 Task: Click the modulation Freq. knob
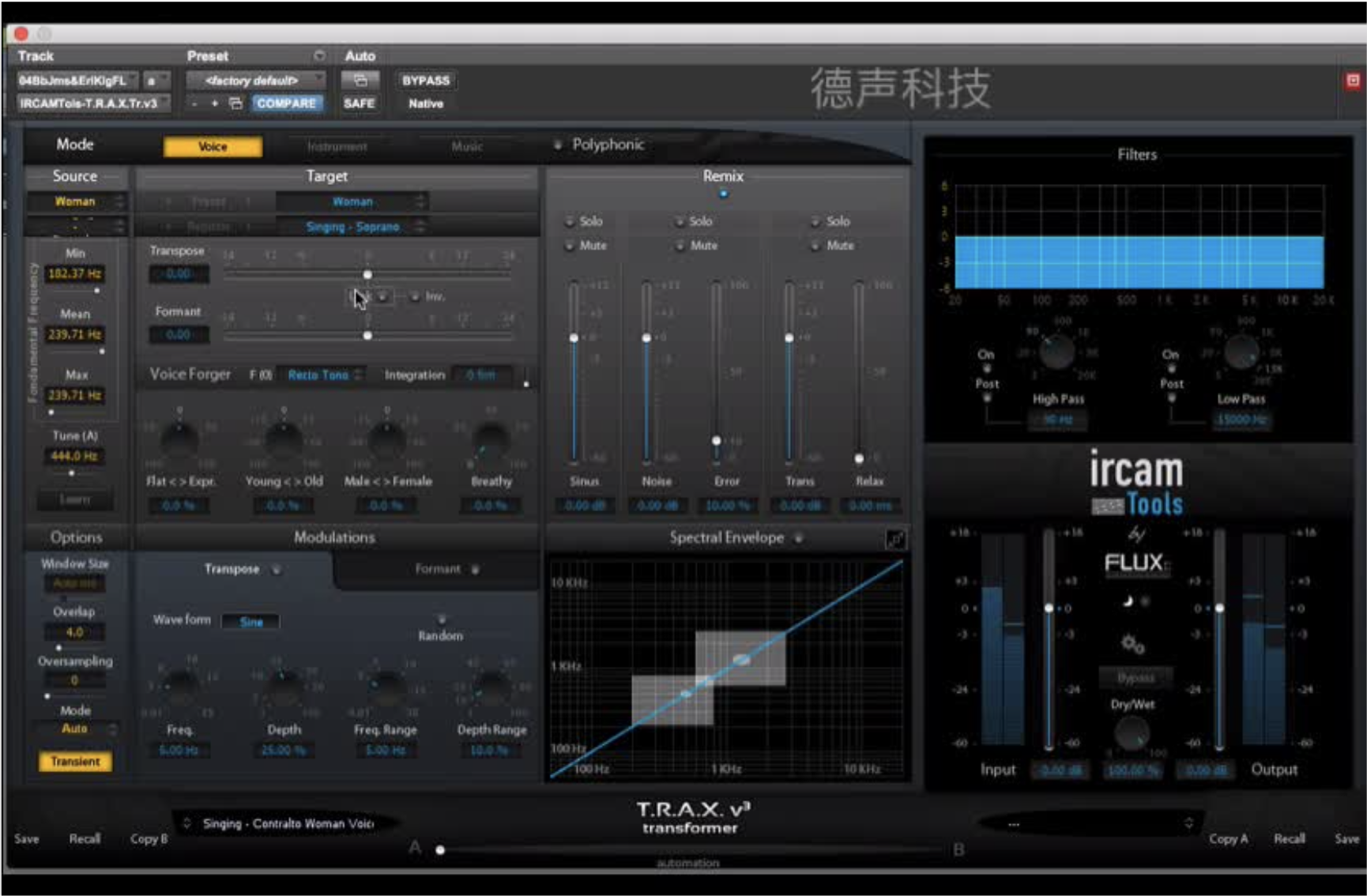pyautogui.click(x=180, y=687)
